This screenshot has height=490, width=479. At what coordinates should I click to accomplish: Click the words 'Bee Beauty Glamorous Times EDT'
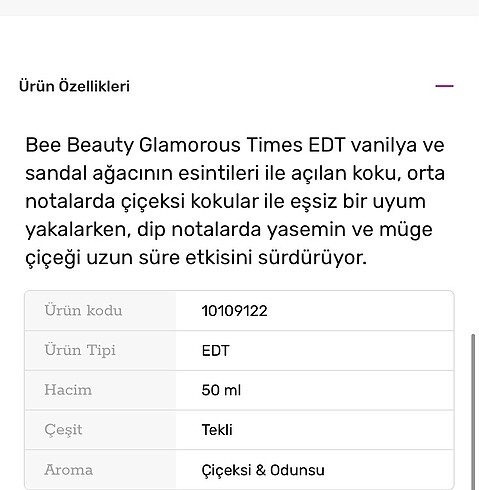(x=185, y=145)
